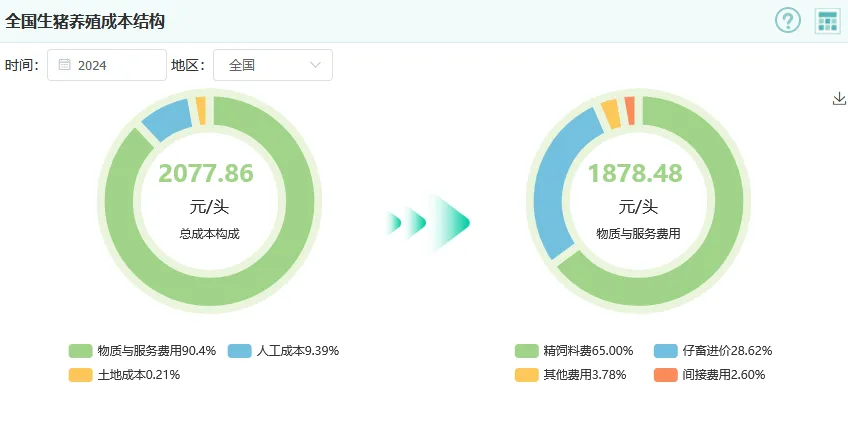Click 元/头 unit under 2077.86
Screen dimensions: 848x448
coord(209,206)
